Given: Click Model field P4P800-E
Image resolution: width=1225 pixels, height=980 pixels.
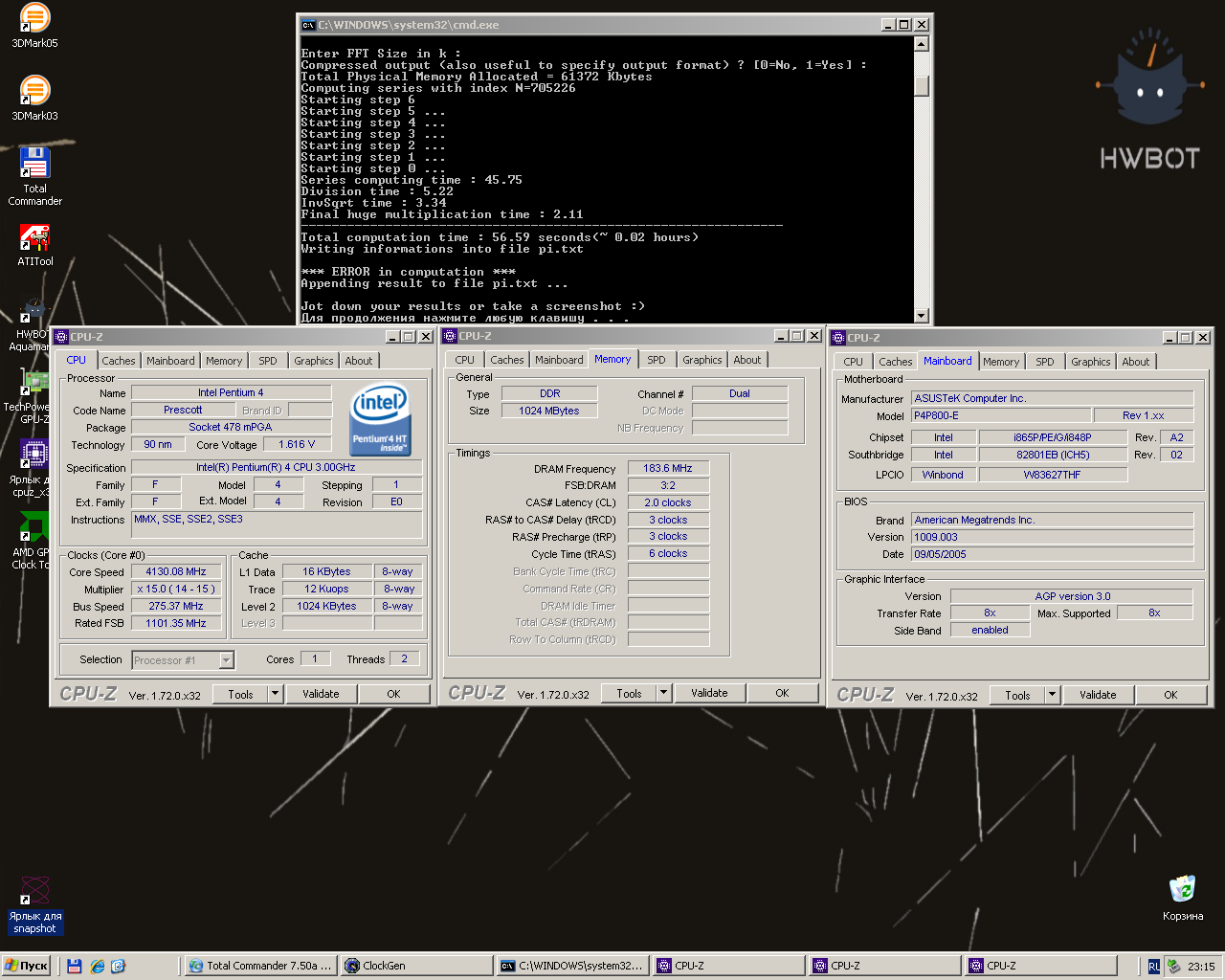Looking at the screenshot, I should pyautogui.click(x=1001, y=415).
